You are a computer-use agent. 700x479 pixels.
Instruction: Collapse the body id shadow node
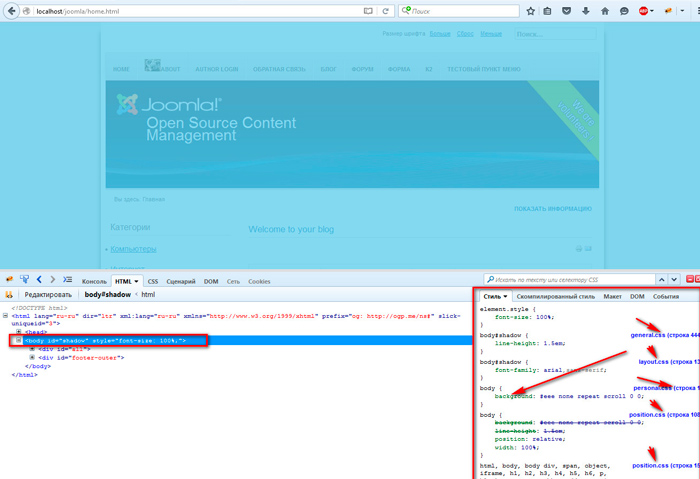tap(19, 340)
